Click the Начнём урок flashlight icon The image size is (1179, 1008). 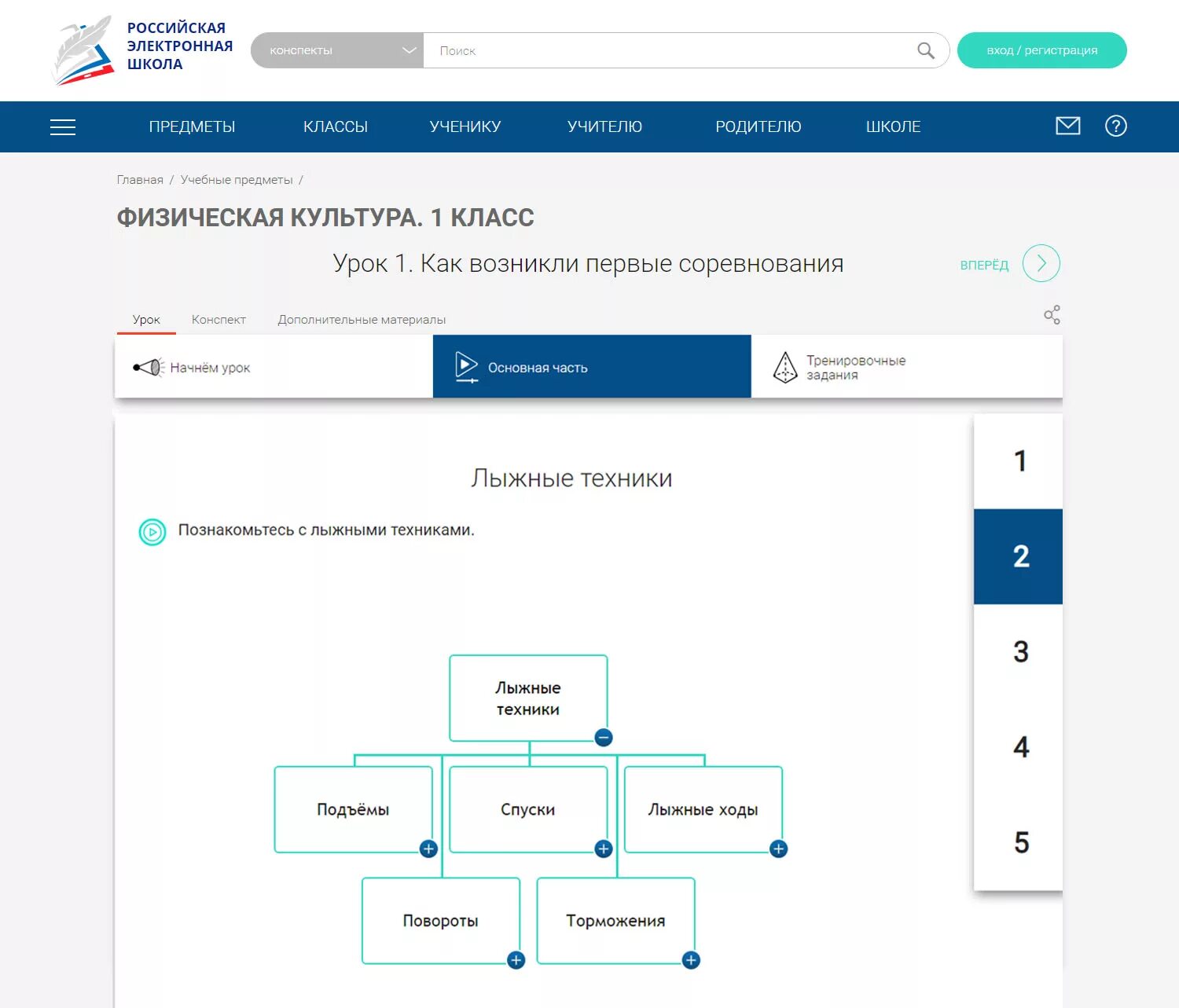click(x=149, y=367)
